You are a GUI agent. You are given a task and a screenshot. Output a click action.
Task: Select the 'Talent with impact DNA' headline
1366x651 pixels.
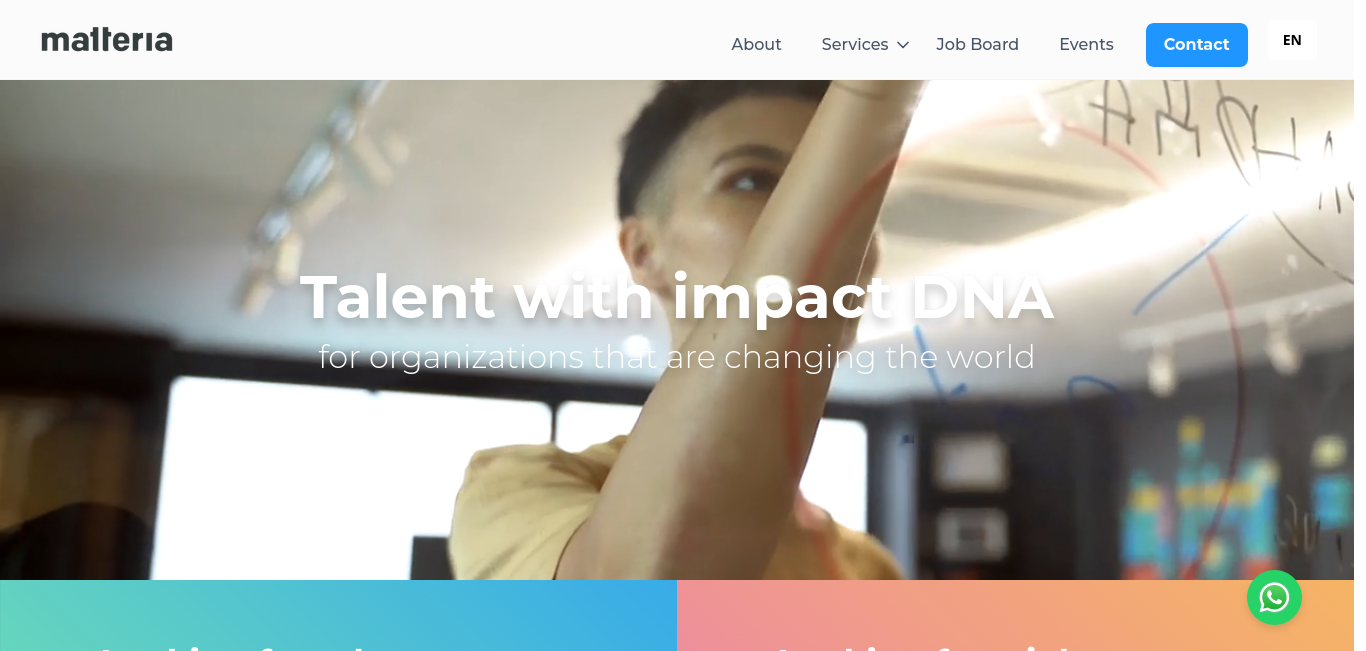(x=677, y=297)
